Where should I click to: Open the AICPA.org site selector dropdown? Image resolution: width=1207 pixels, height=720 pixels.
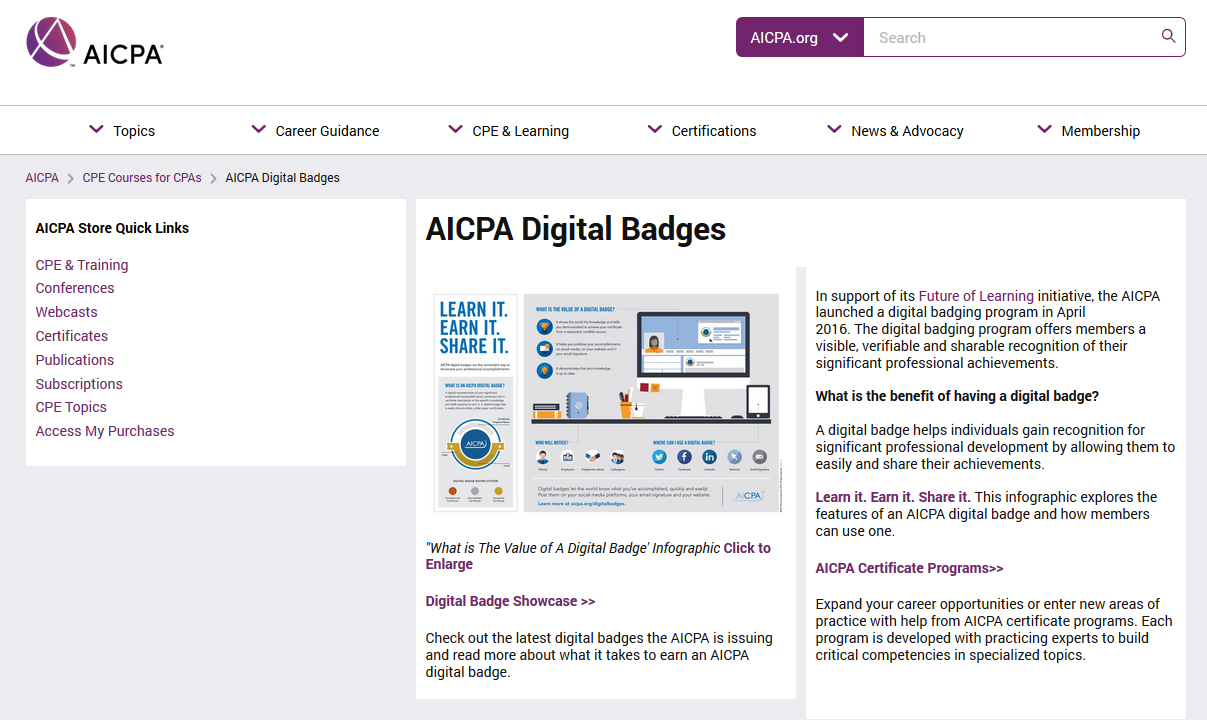(x=800, y=37)
